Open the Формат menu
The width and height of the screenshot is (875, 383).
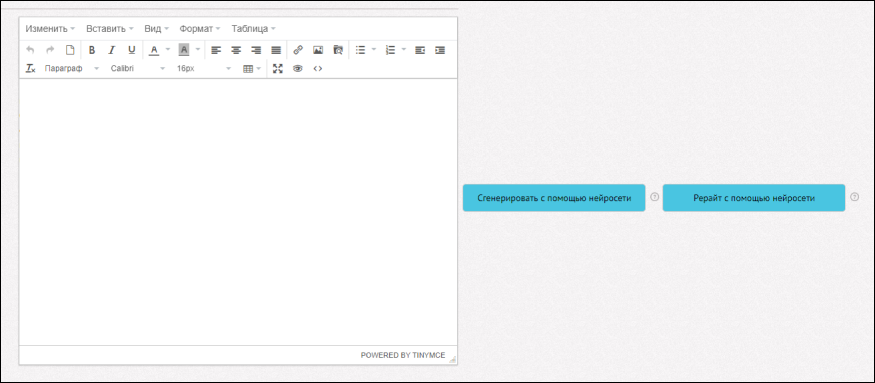[x=200, y=28]
